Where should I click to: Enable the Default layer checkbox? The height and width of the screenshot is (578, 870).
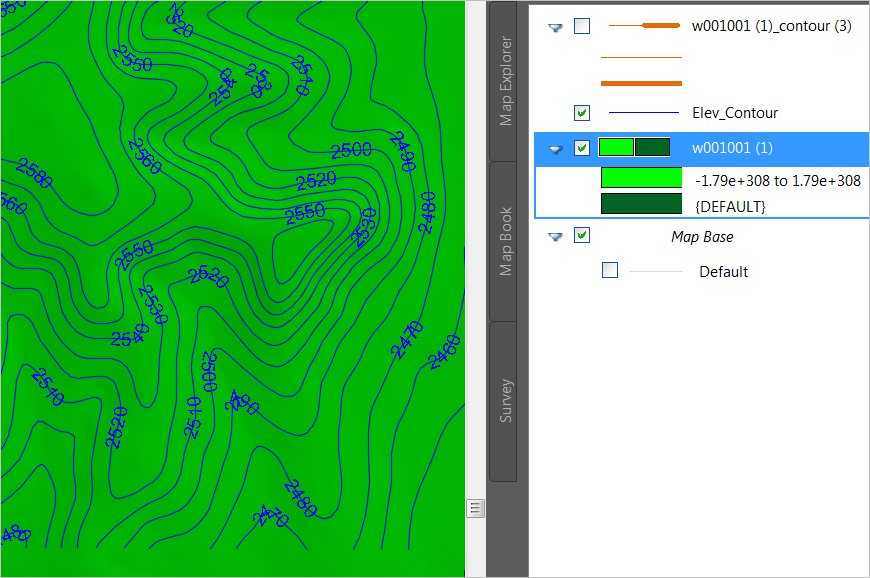point(610,270)
